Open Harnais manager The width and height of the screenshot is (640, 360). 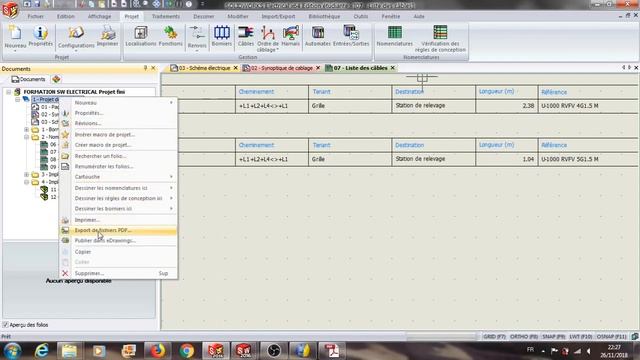(x=291, y=36)
